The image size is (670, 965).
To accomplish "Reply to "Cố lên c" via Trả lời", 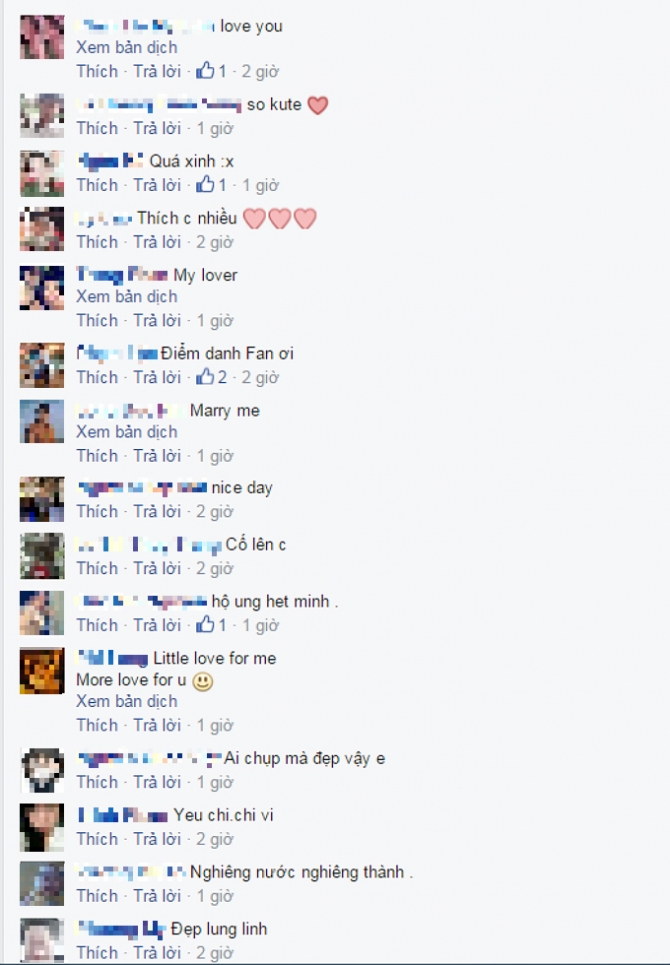I will click(x=158, y=568).
